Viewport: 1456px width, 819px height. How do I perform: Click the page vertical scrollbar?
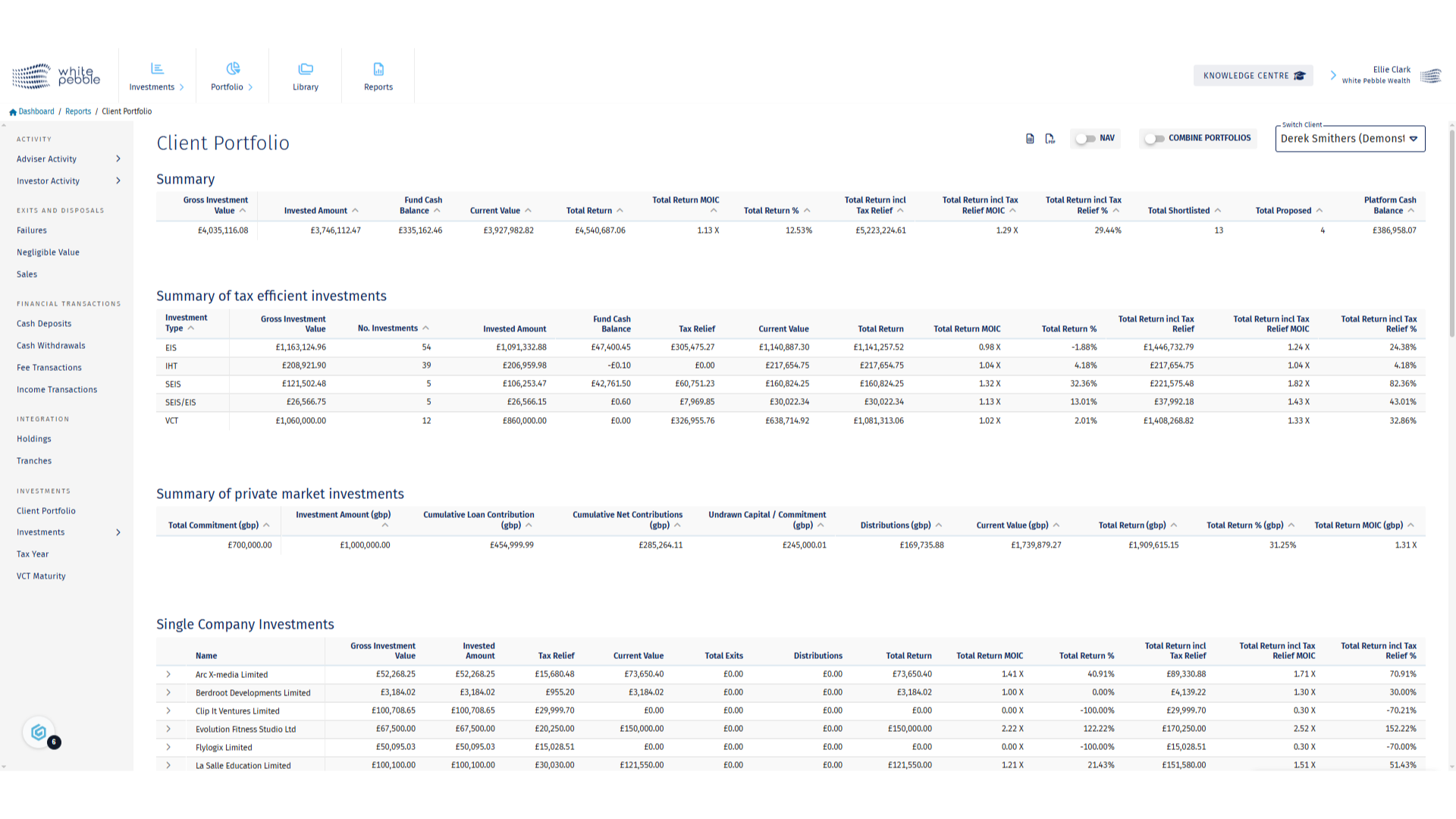point(1451,235)
